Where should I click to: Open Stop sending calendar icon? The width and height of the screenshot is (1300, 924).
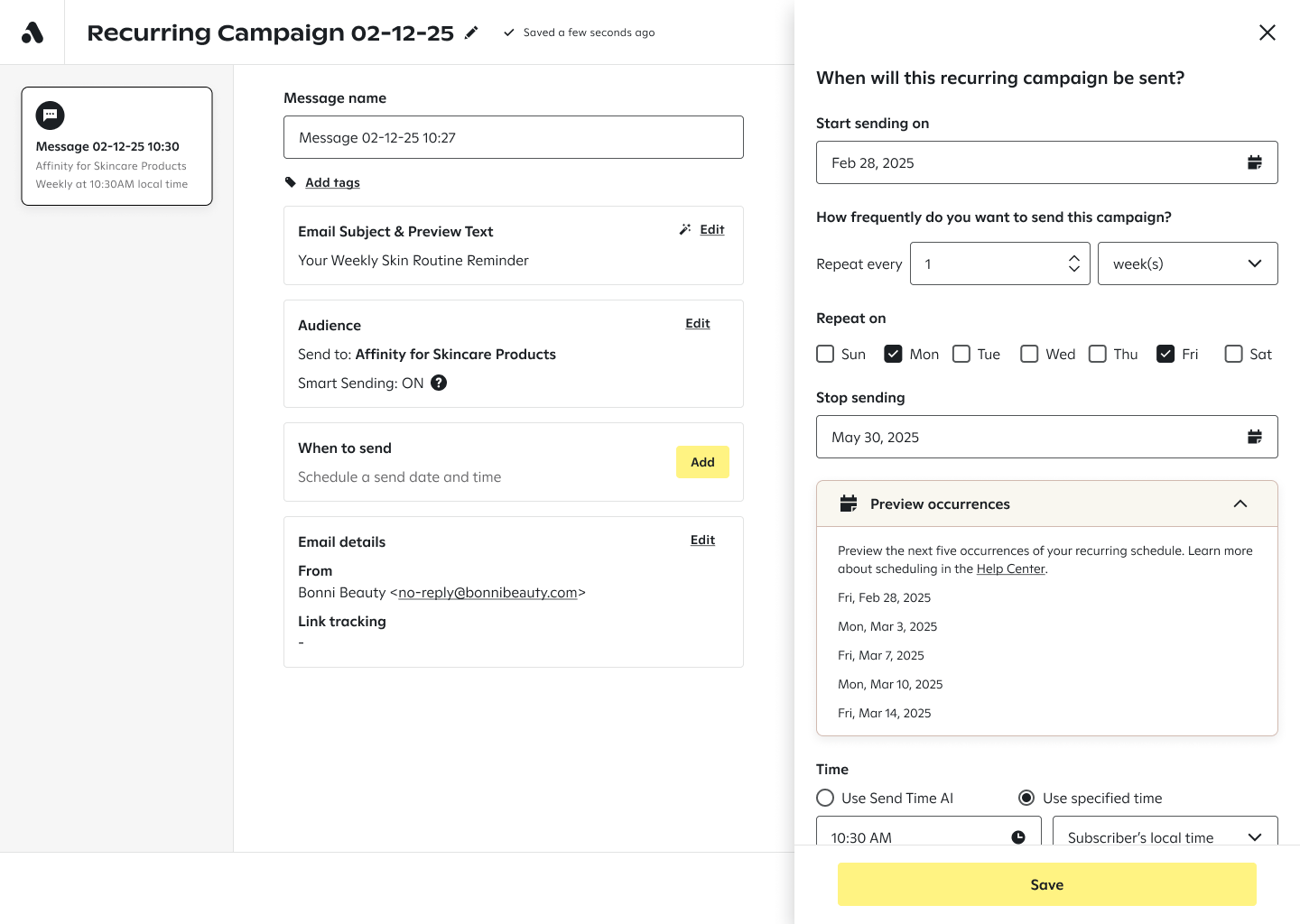(1254, 437)
